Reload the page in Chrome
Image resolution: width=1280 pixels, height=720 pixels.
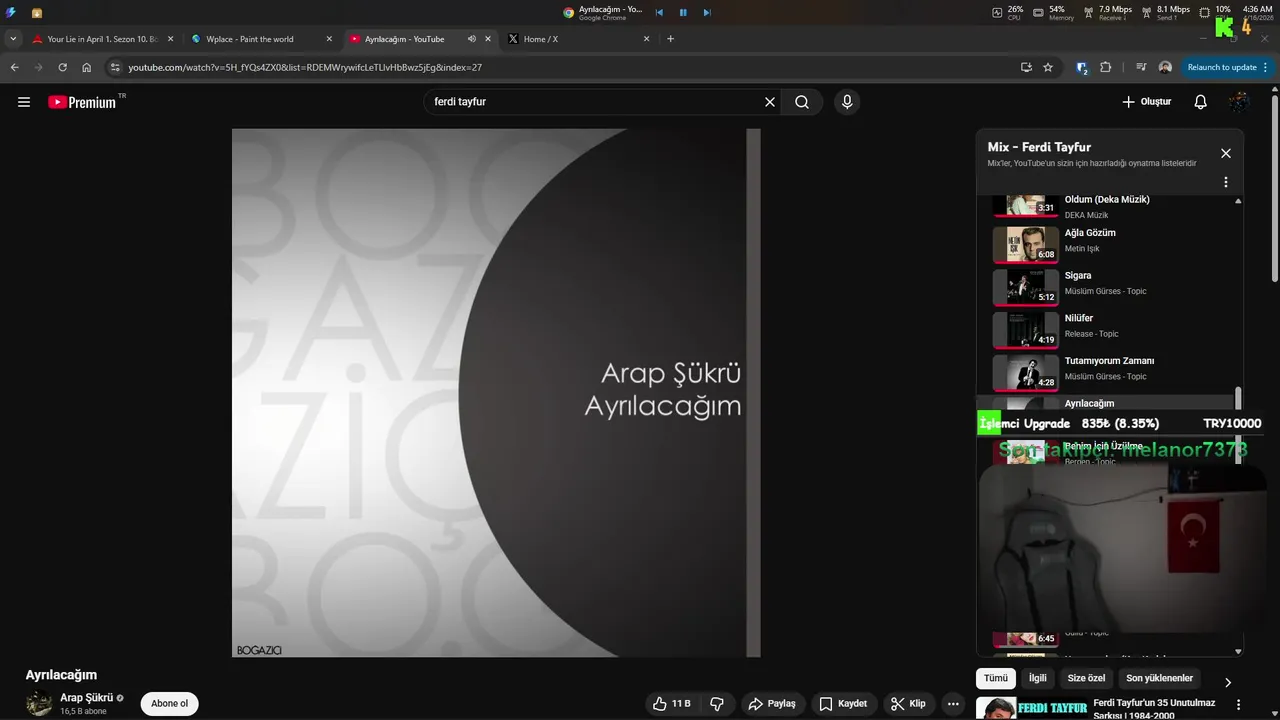[62, 67]
